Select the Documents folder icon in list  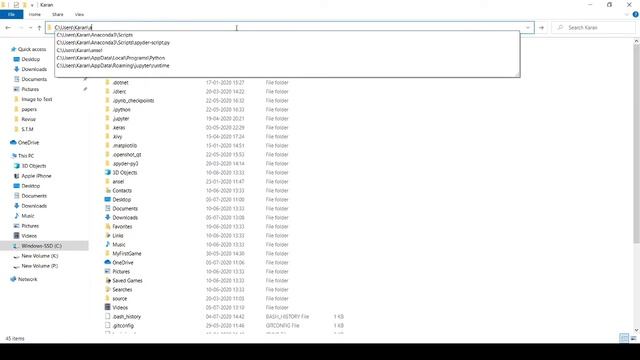point(108,208)
